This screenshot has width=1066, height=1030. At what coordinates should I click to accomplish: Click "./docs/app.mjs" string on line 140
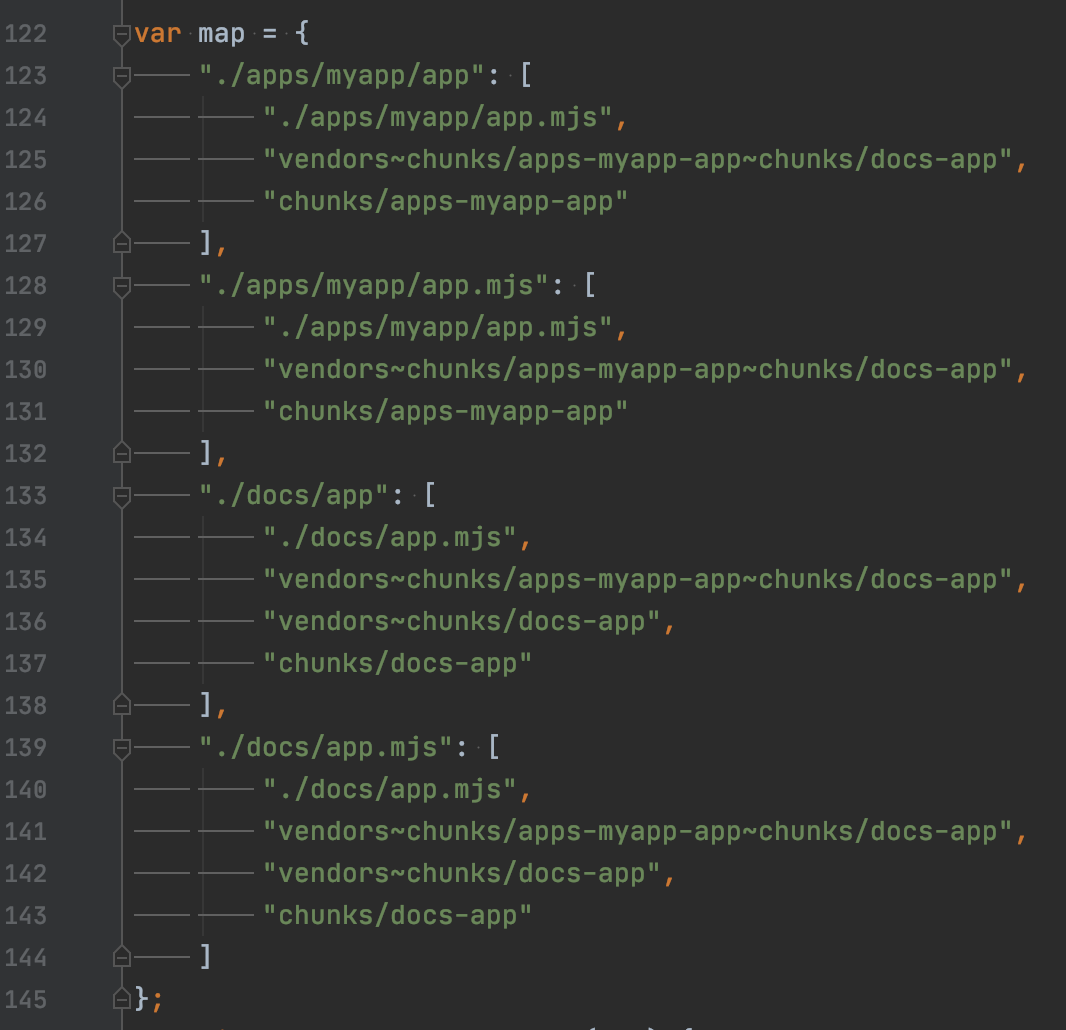click(x=390, y=790)
